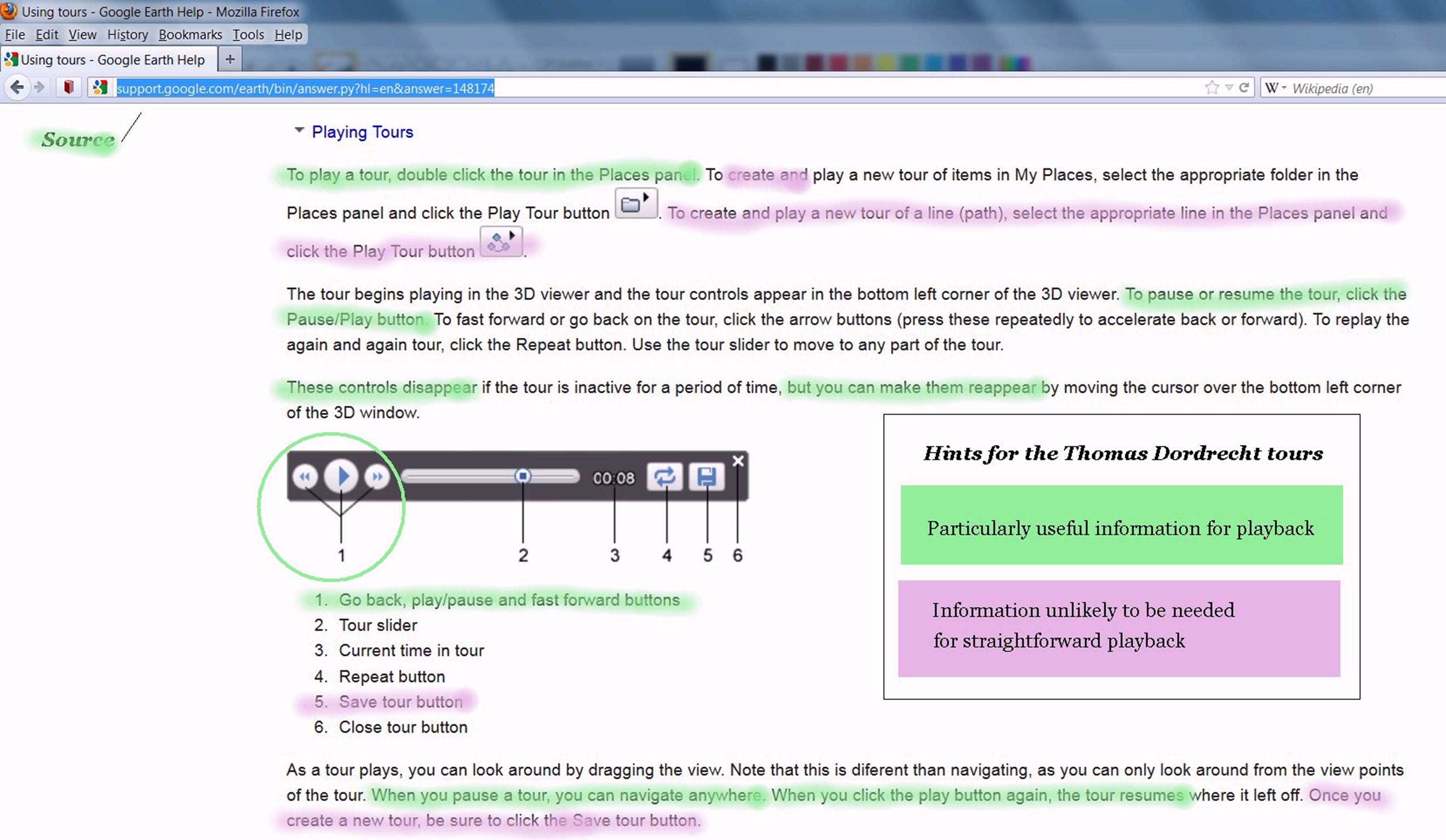Bookmark this page with the star icon
This screenshot has height=840, width=1446.
click(1212, 88)
